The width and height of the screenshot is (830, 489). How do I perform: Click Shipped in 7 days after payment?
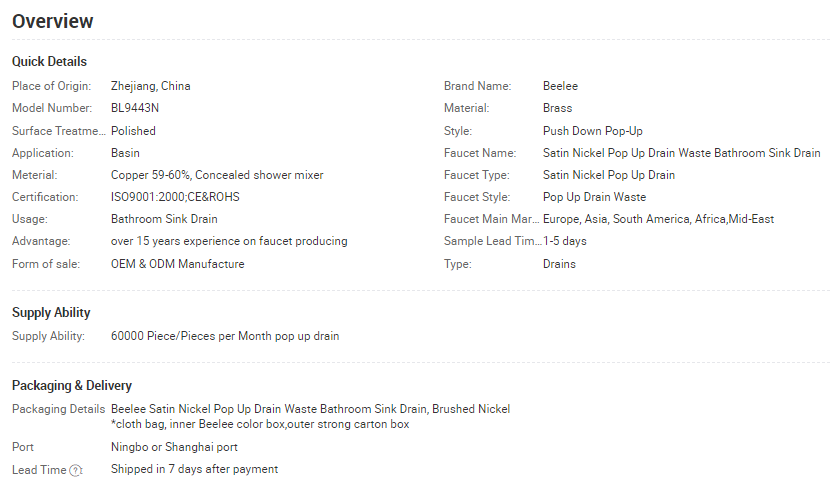(194, 469)
